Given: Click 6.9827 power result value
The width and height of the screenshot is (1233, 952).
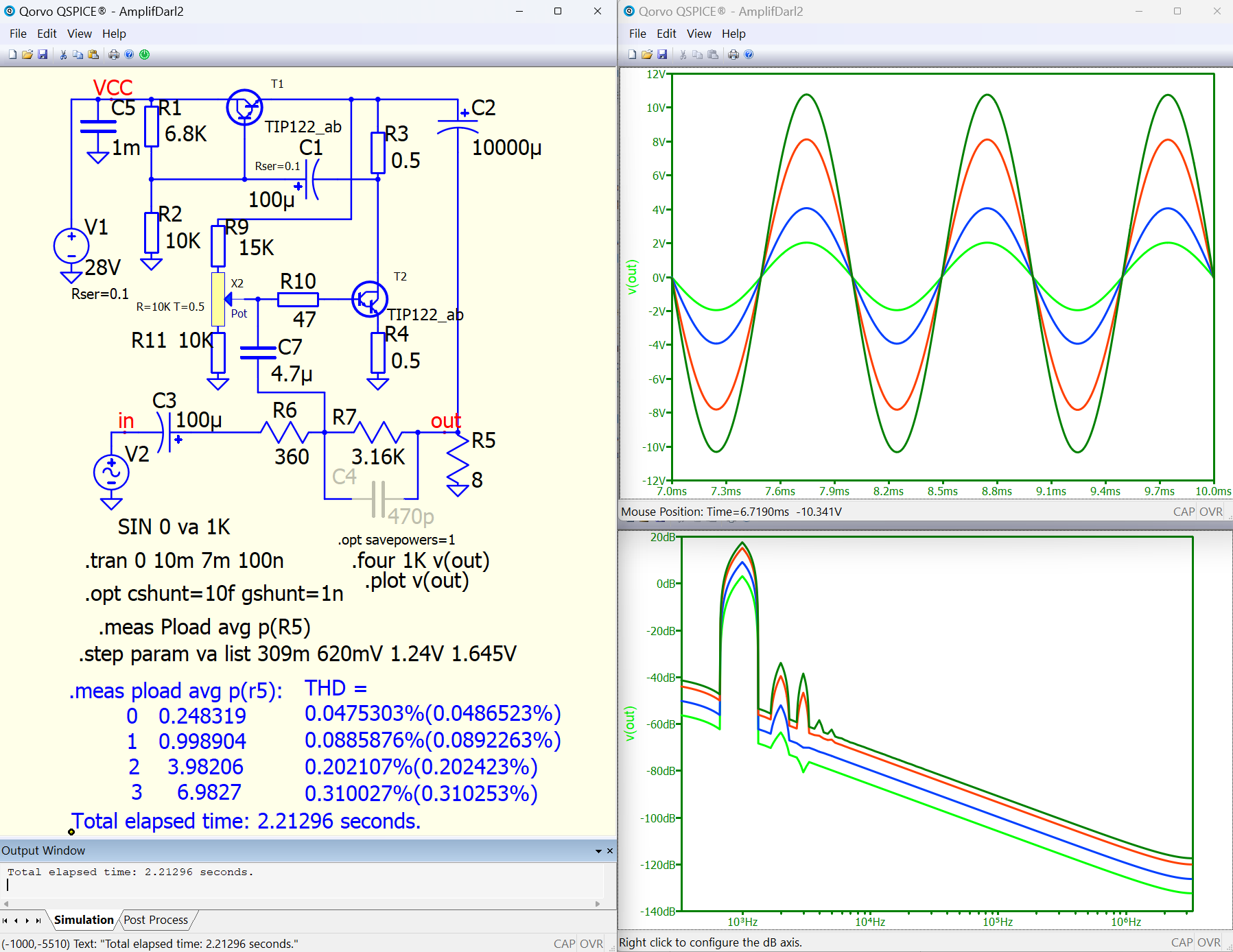Looking at the screenshot, I should point(209,792).
